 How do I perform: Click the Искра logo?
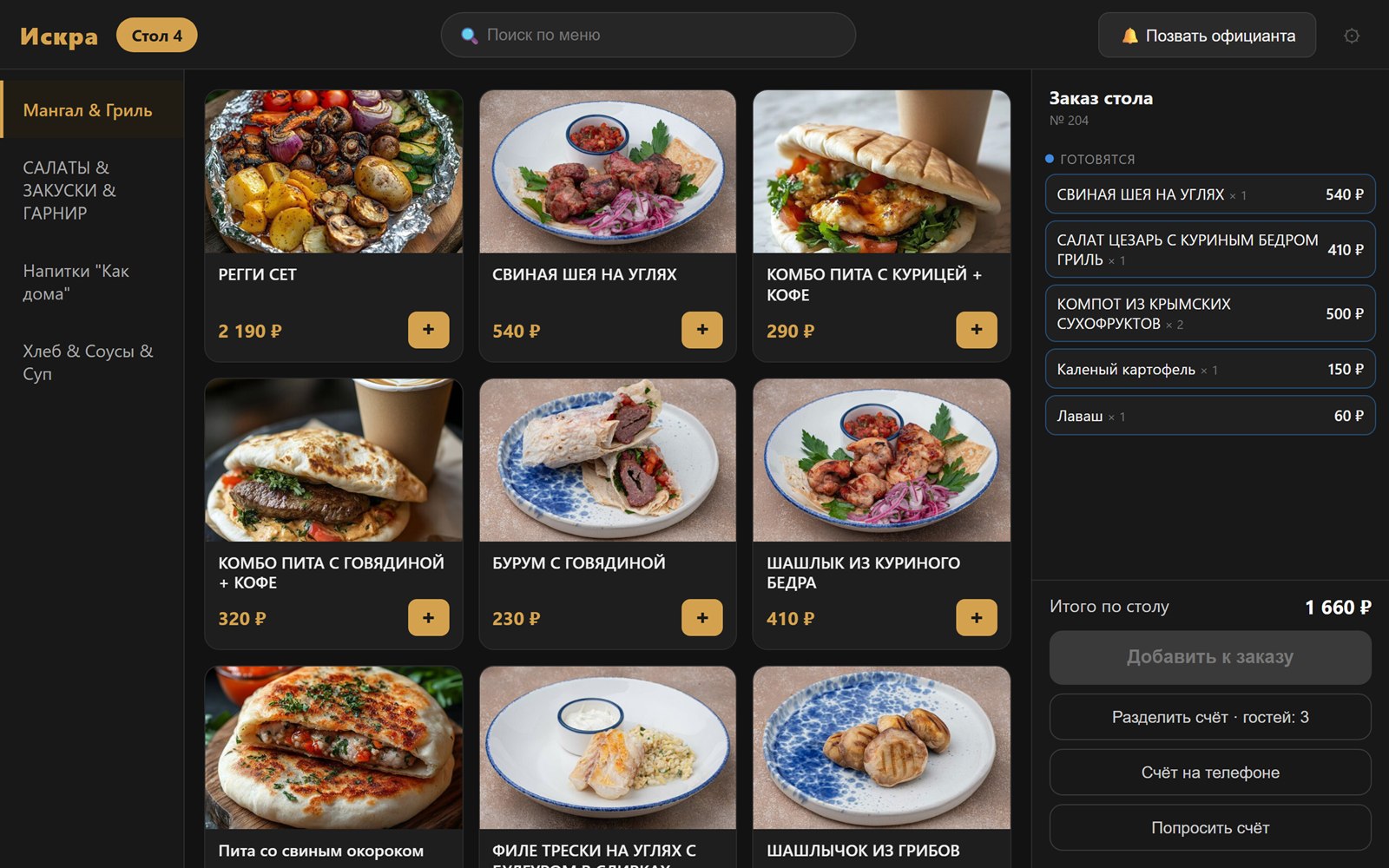click(x=59, y=36)
